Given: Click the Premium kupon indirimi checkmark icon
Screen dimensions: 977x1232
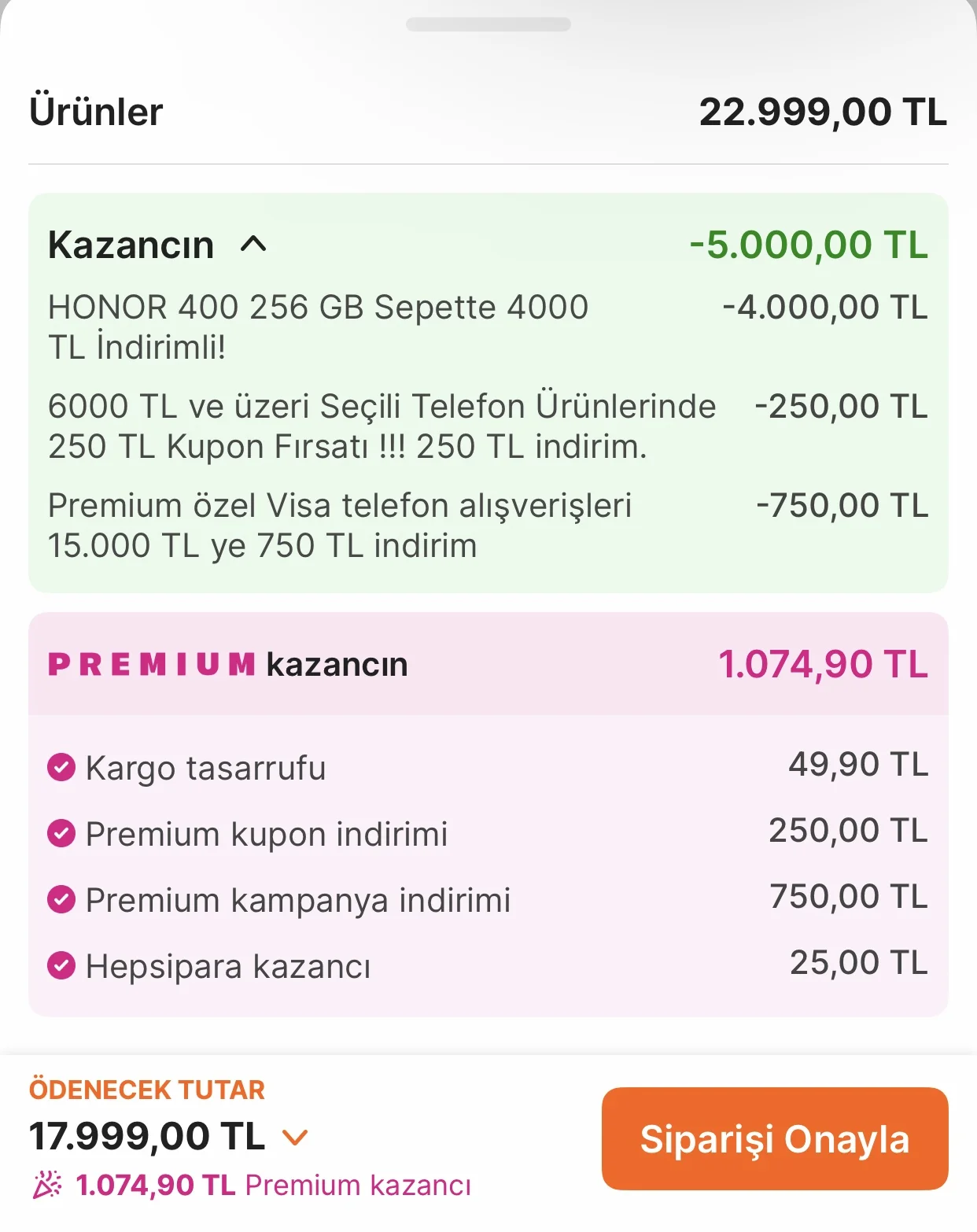Looking at the screenshot, I should (61, 833).
